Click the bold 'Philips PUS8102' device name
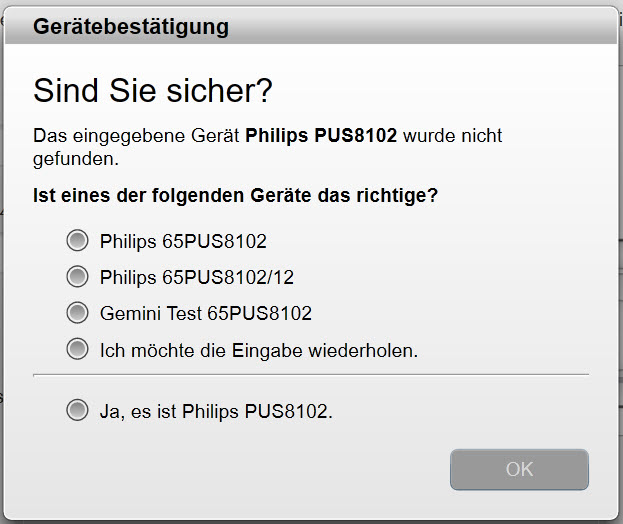623x524 pixels. click(x=321, y=135)
